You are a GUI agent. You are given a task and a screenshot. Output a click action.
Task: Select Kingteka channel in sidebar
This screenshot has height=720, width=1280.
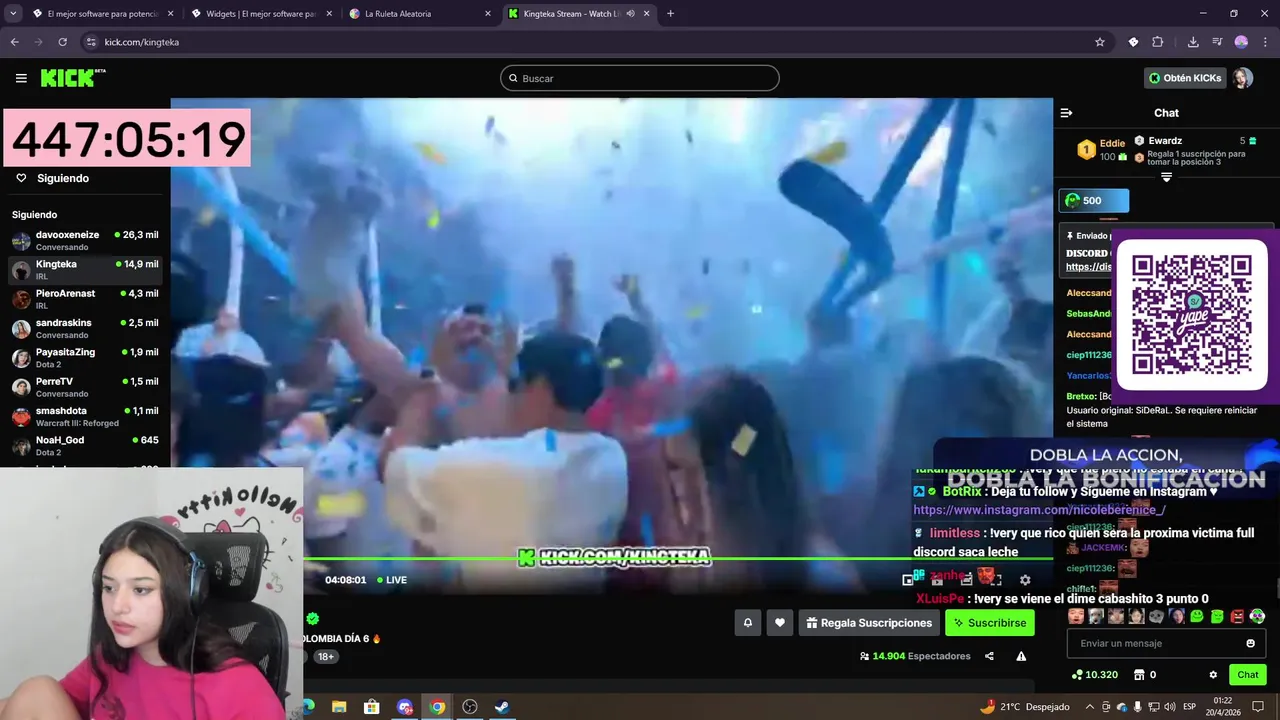(x=85, y=270)
